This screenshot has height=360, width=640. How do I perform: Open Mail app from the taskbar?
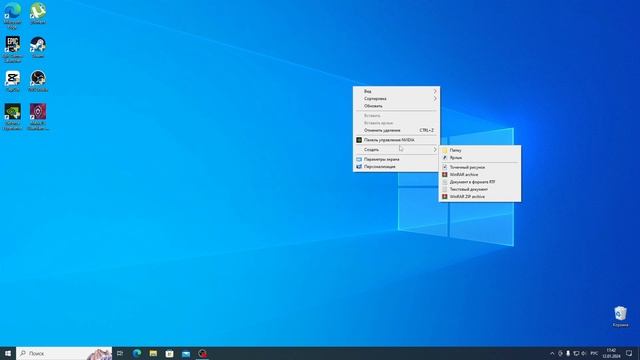click(186, 353)
